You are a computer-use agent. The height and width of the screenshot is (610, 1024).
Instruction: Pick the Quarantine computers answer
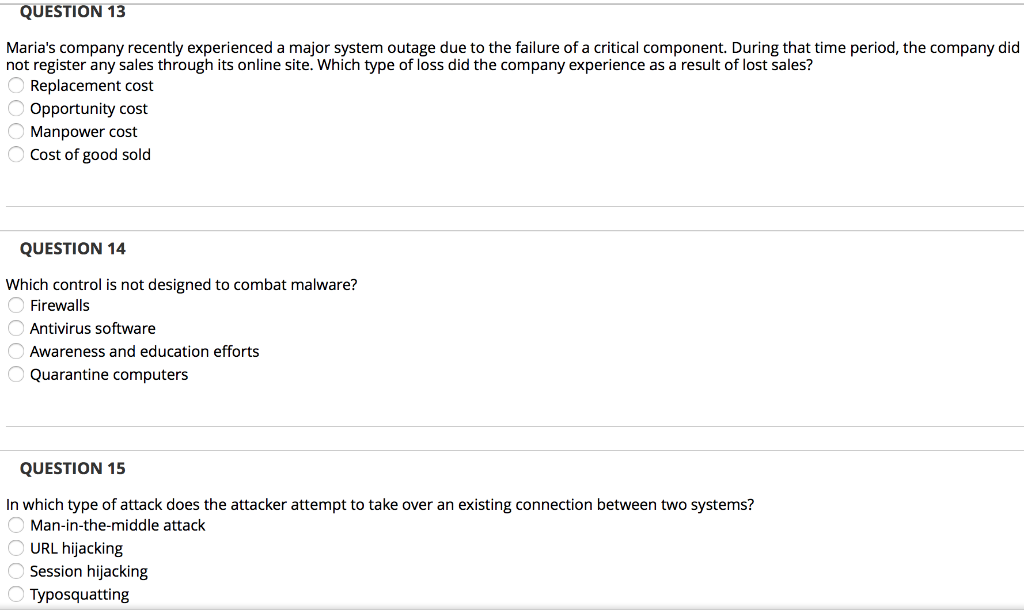click(16, 374)
